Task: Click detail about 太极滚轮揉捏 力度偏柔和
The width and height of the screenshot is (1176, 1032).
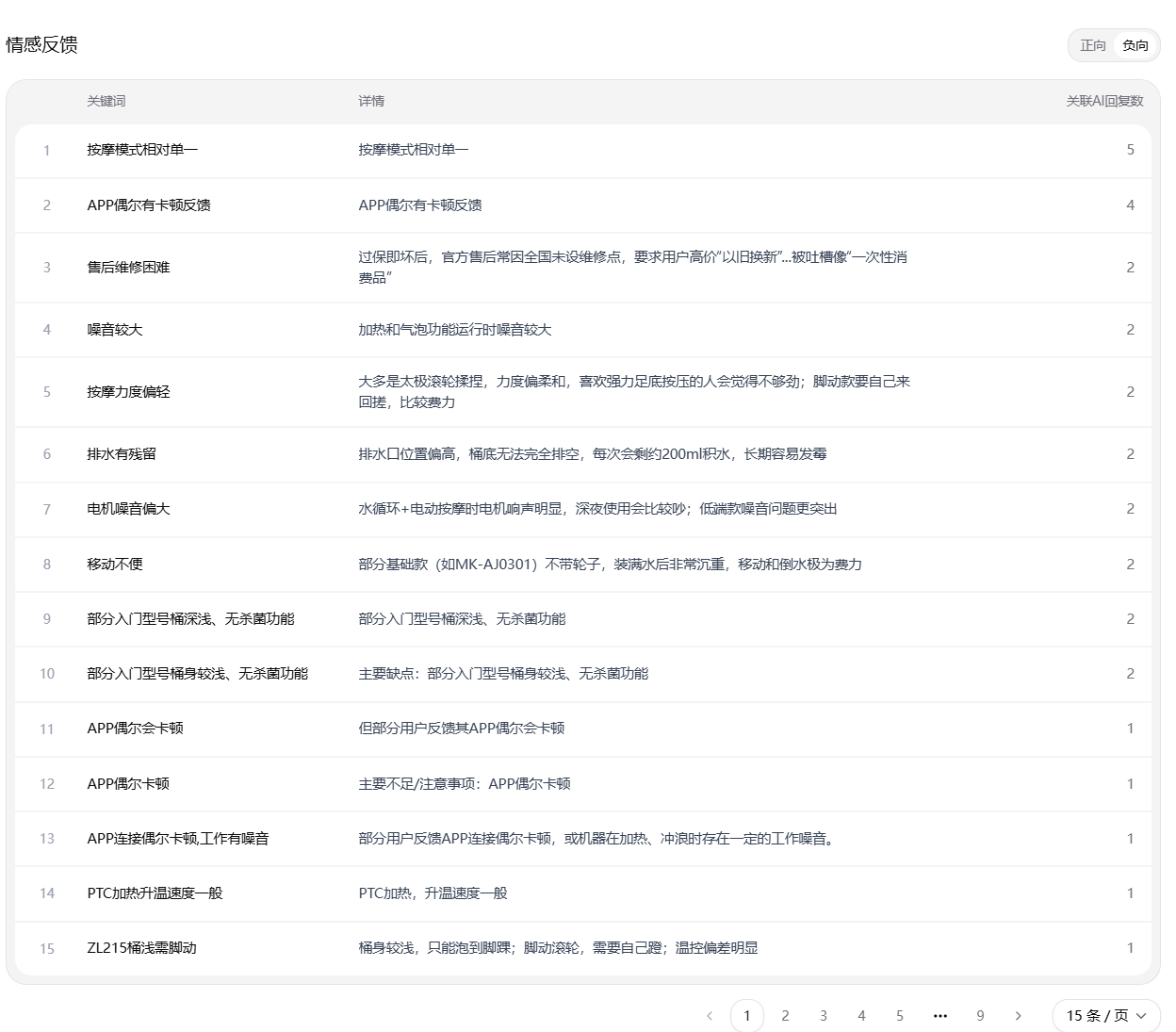Action: point(634,391)
